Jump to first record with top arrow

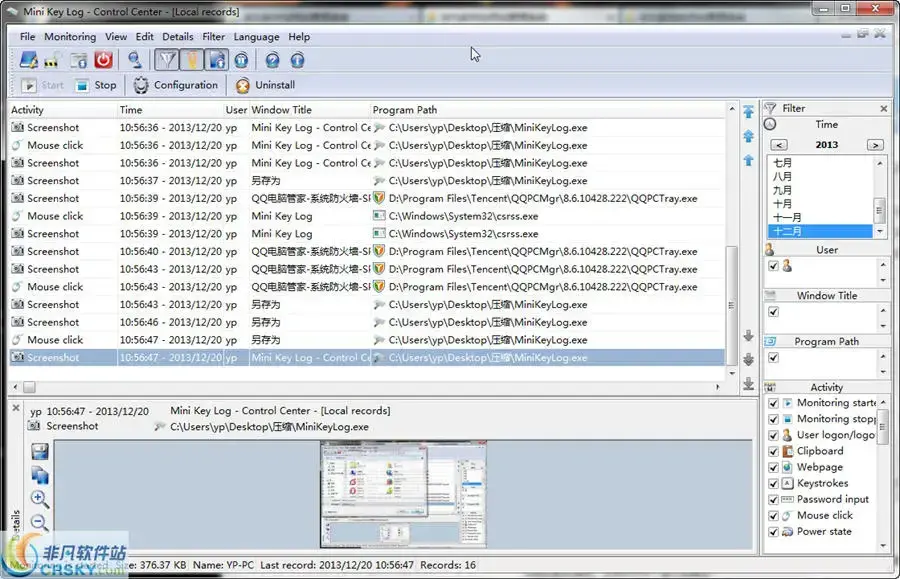748,112
